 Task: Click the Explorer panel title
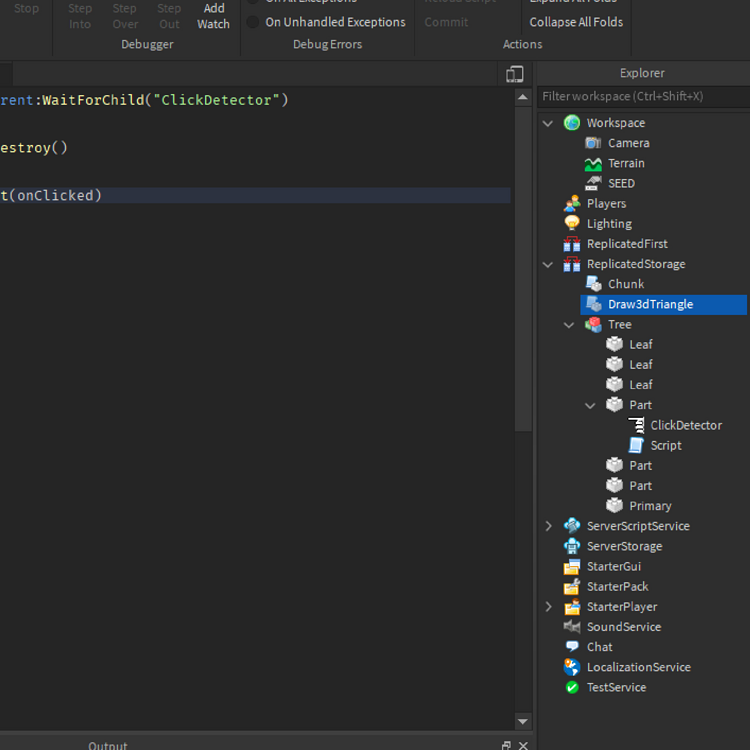pos(642,73)
